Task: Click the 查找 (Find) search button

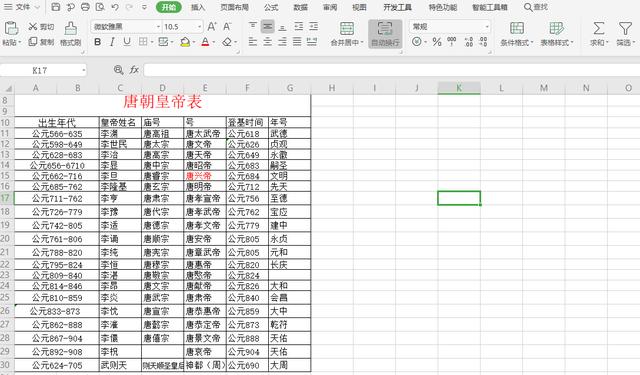Action: coord(536,7)
